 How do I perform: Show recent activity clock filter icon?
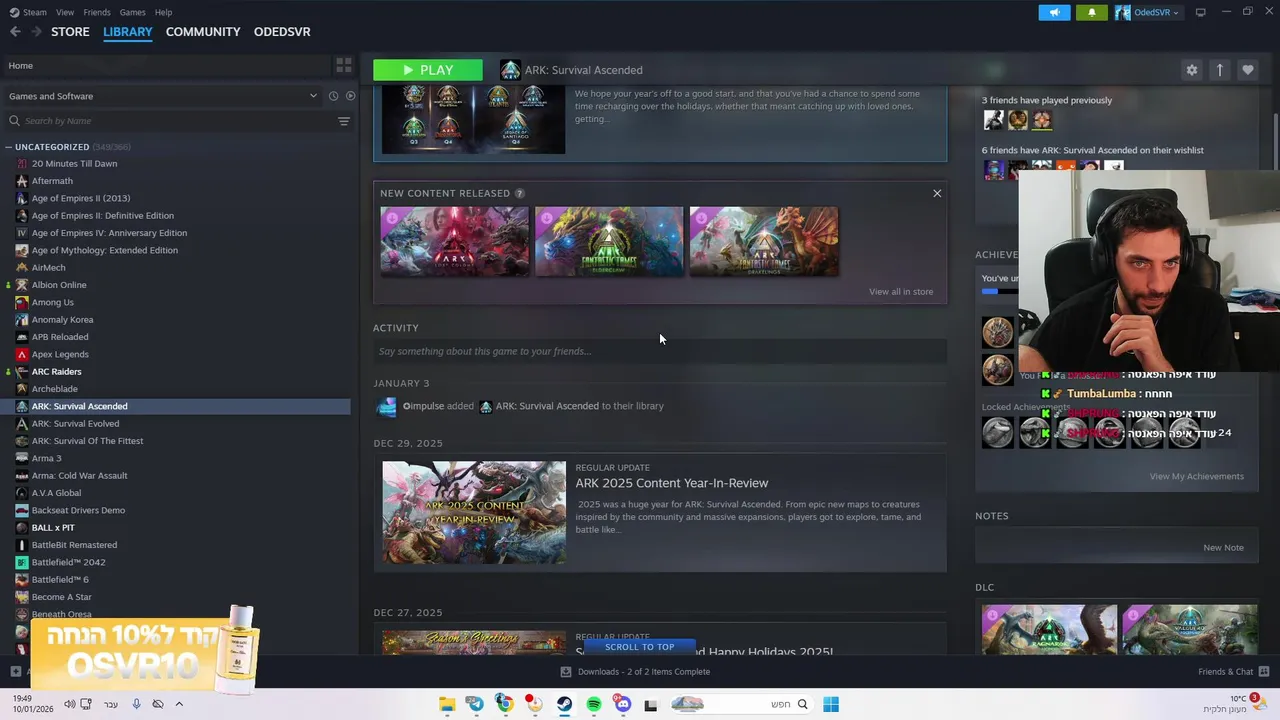click(x=333, y=96)
